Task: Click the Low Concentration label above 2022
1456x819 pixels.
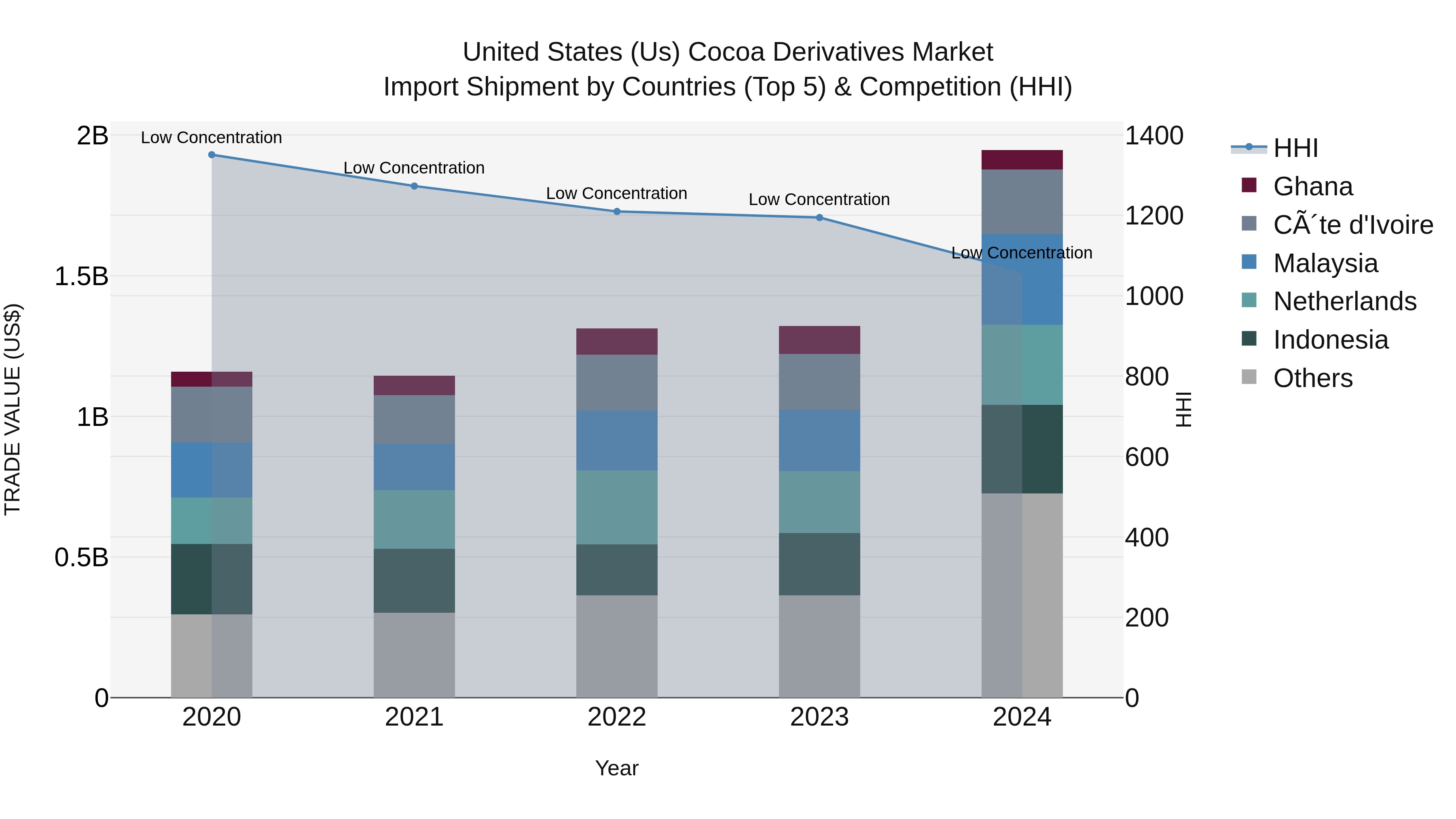Action: tap(617, 193)
